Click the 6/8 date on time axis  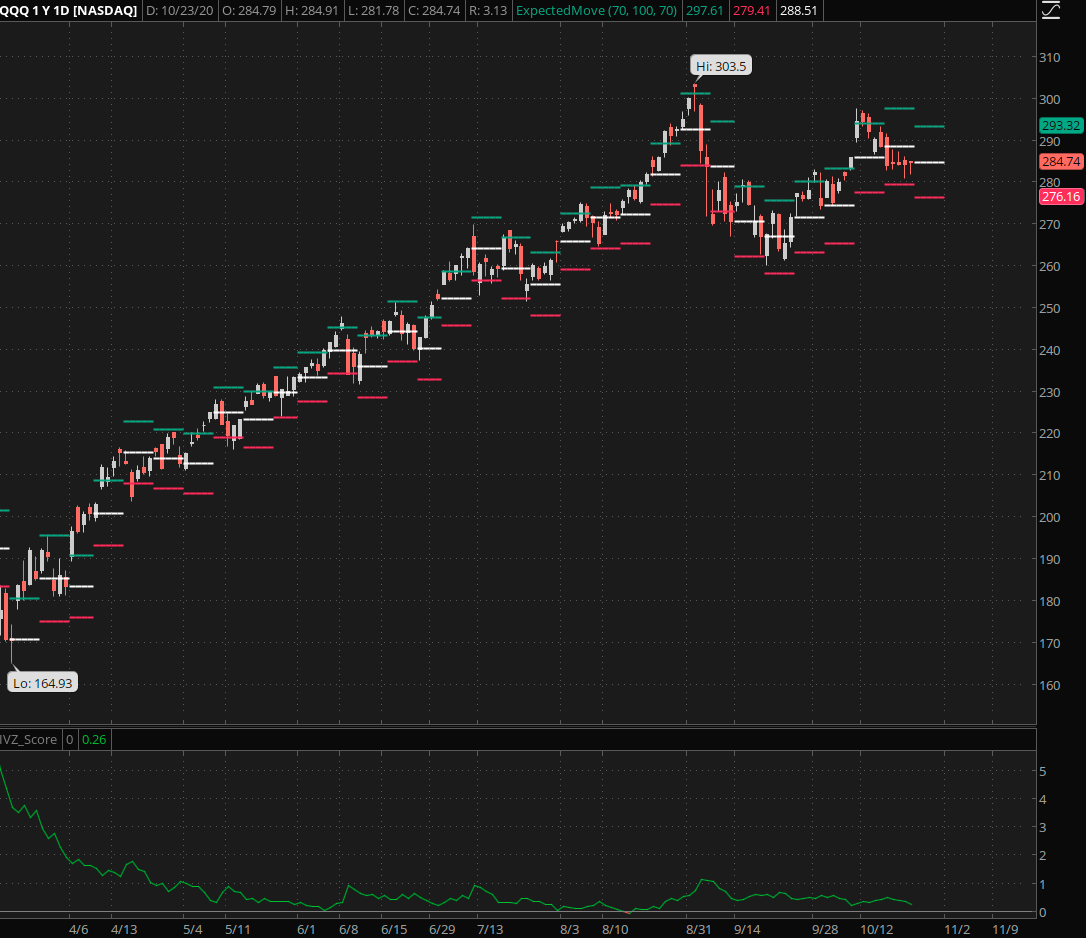pyautogui.click(x=348, y=929)
